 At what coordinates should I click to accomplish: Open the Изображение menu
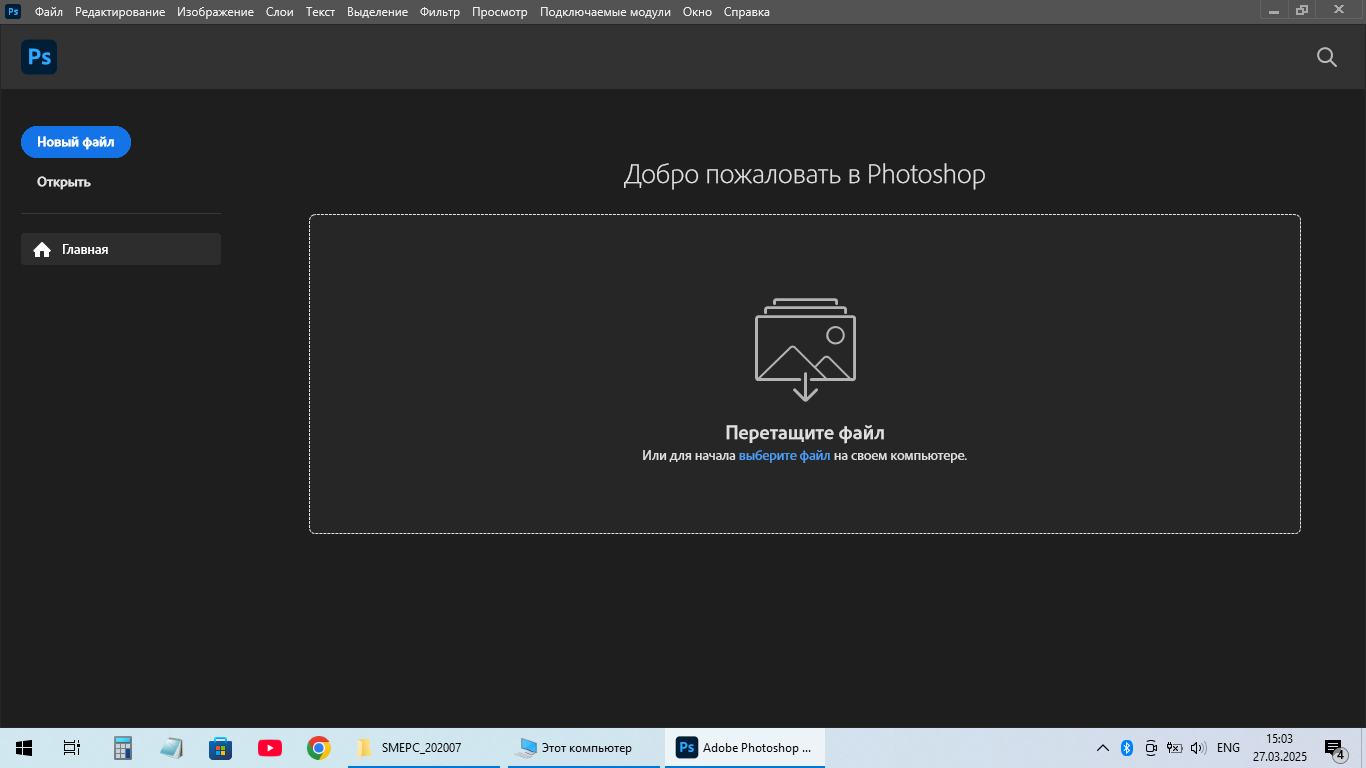[x=215, y=12]
